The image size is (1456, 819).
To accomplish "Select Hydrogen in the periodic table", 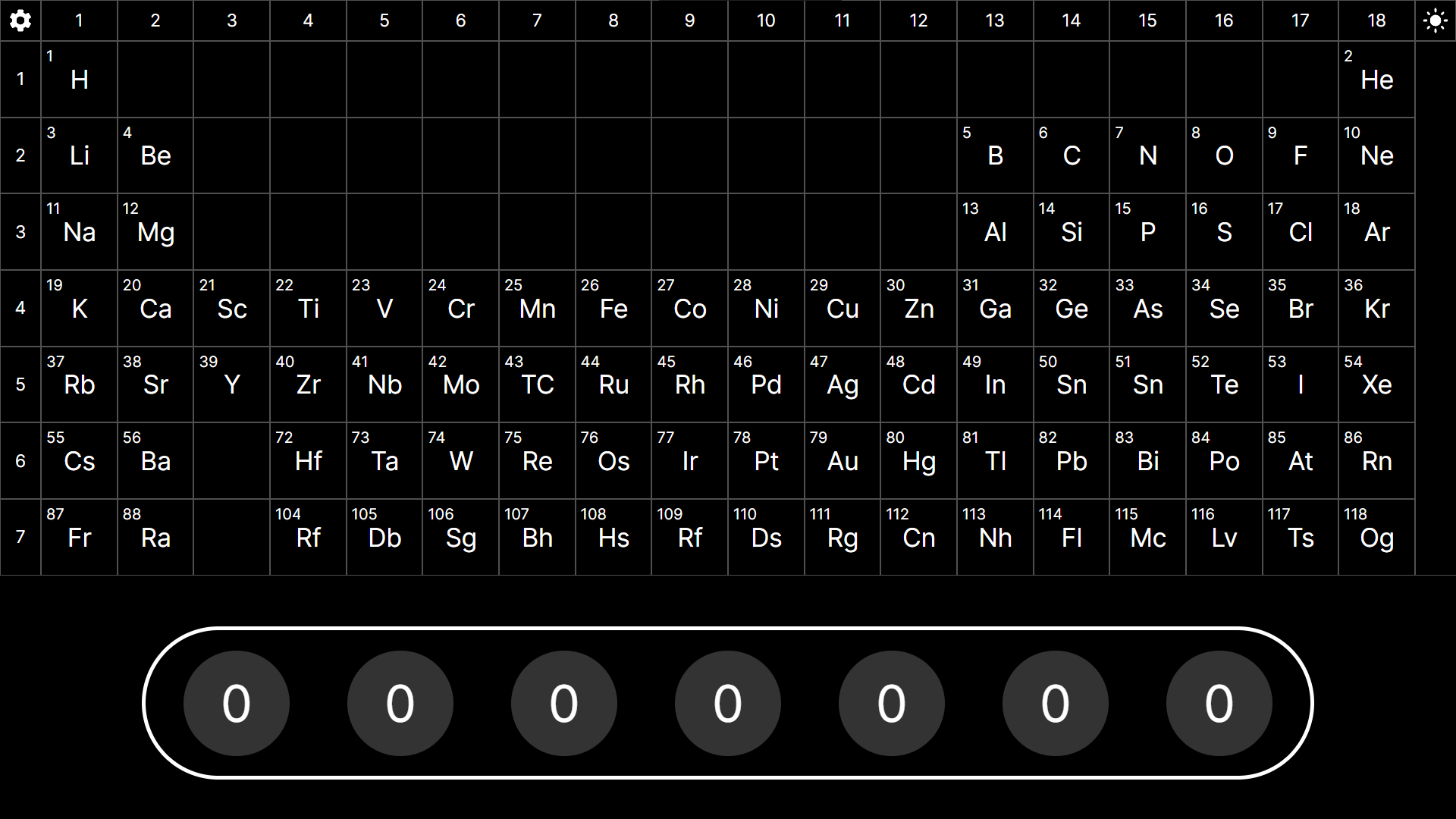I will 79,80.
